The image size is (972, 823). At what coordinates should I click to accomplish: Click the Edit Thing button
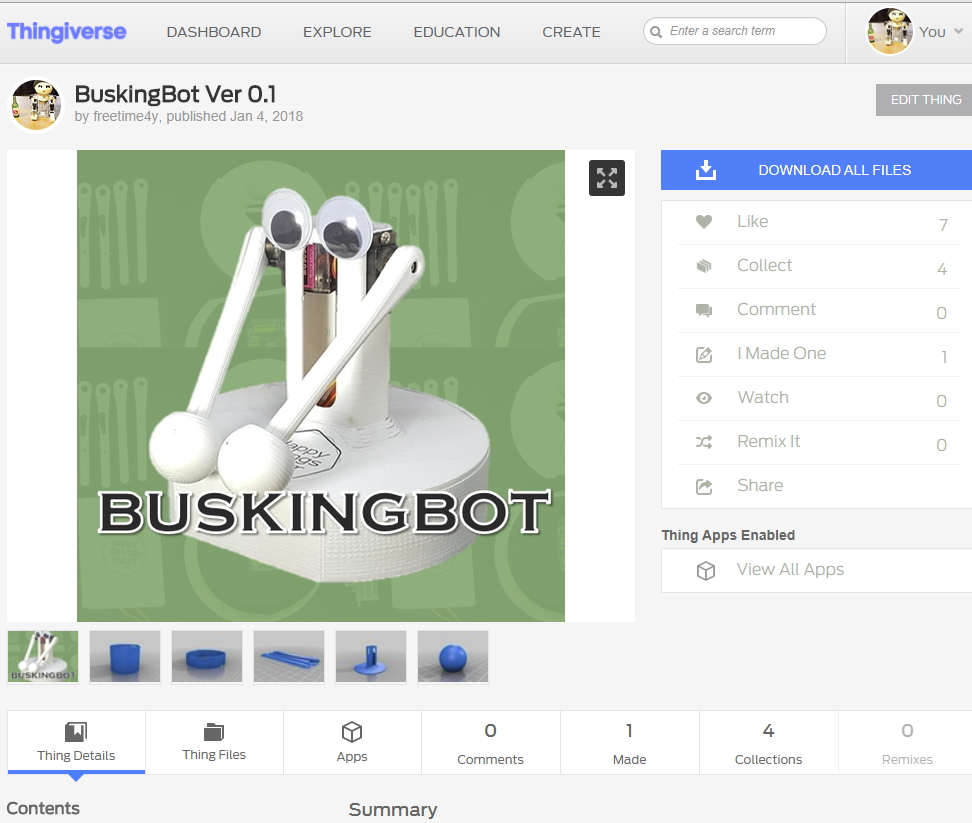[924, 100]
